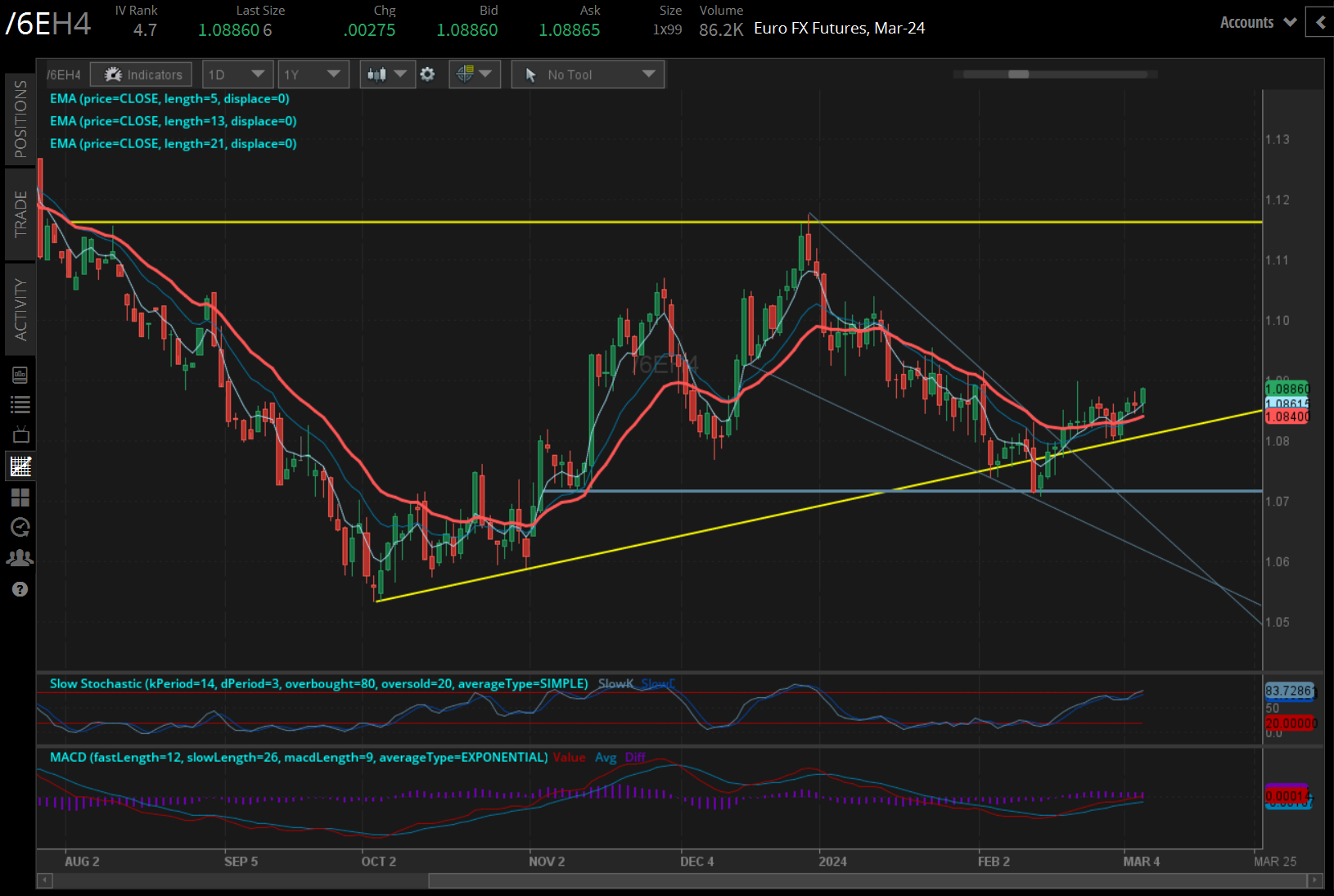This screenshot has height=896, width=1334.
Task: Expand the 1D aggregation period dropdown
Action: [237, 74]
